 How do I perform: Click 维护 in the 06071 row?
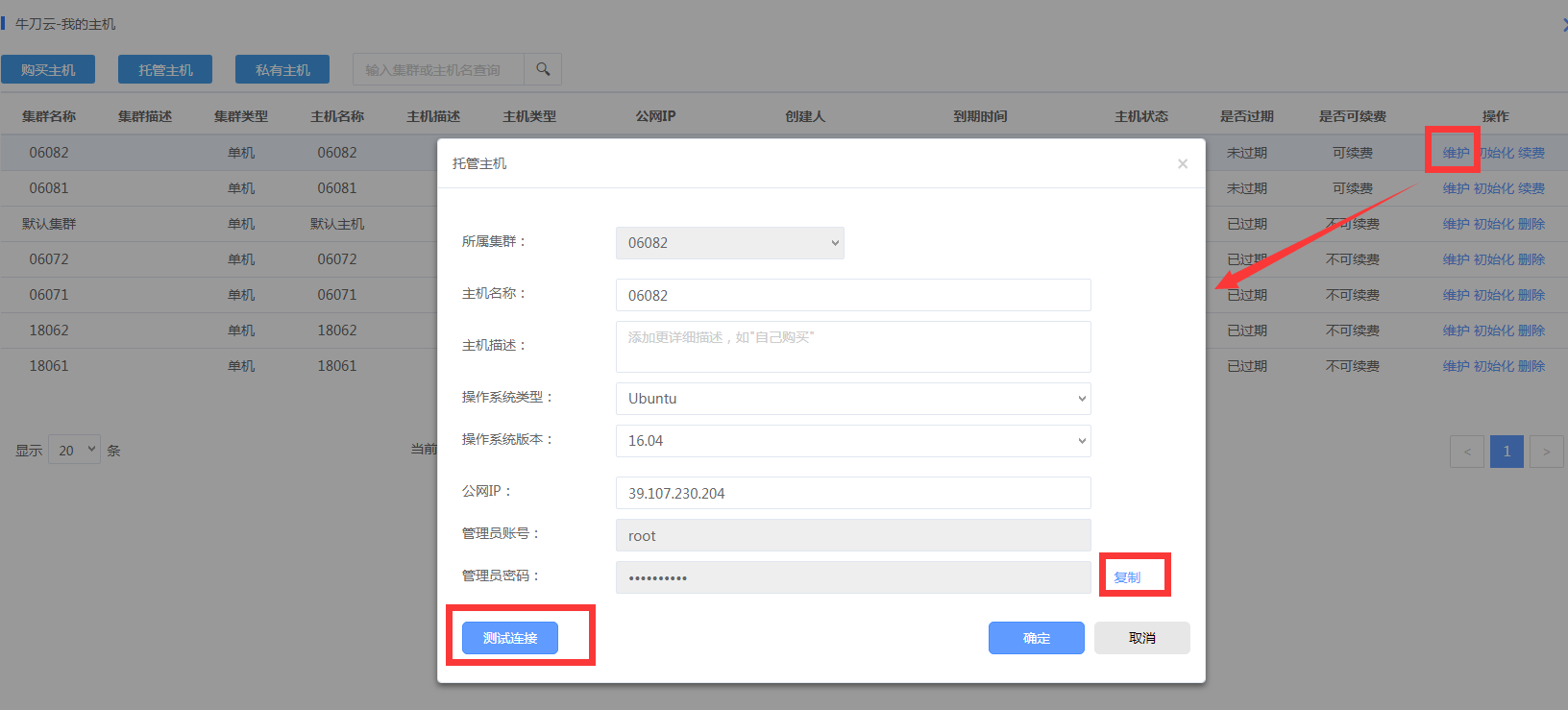(x=1456, y=295)
